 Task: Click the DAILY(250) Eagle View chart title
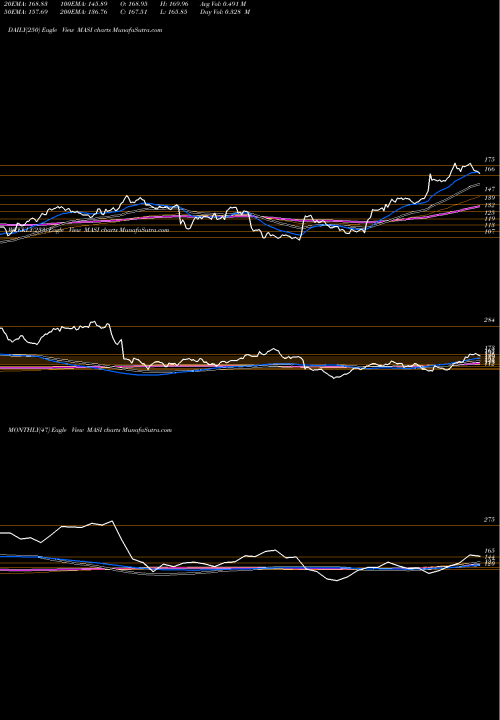click(x=85, y=30)
